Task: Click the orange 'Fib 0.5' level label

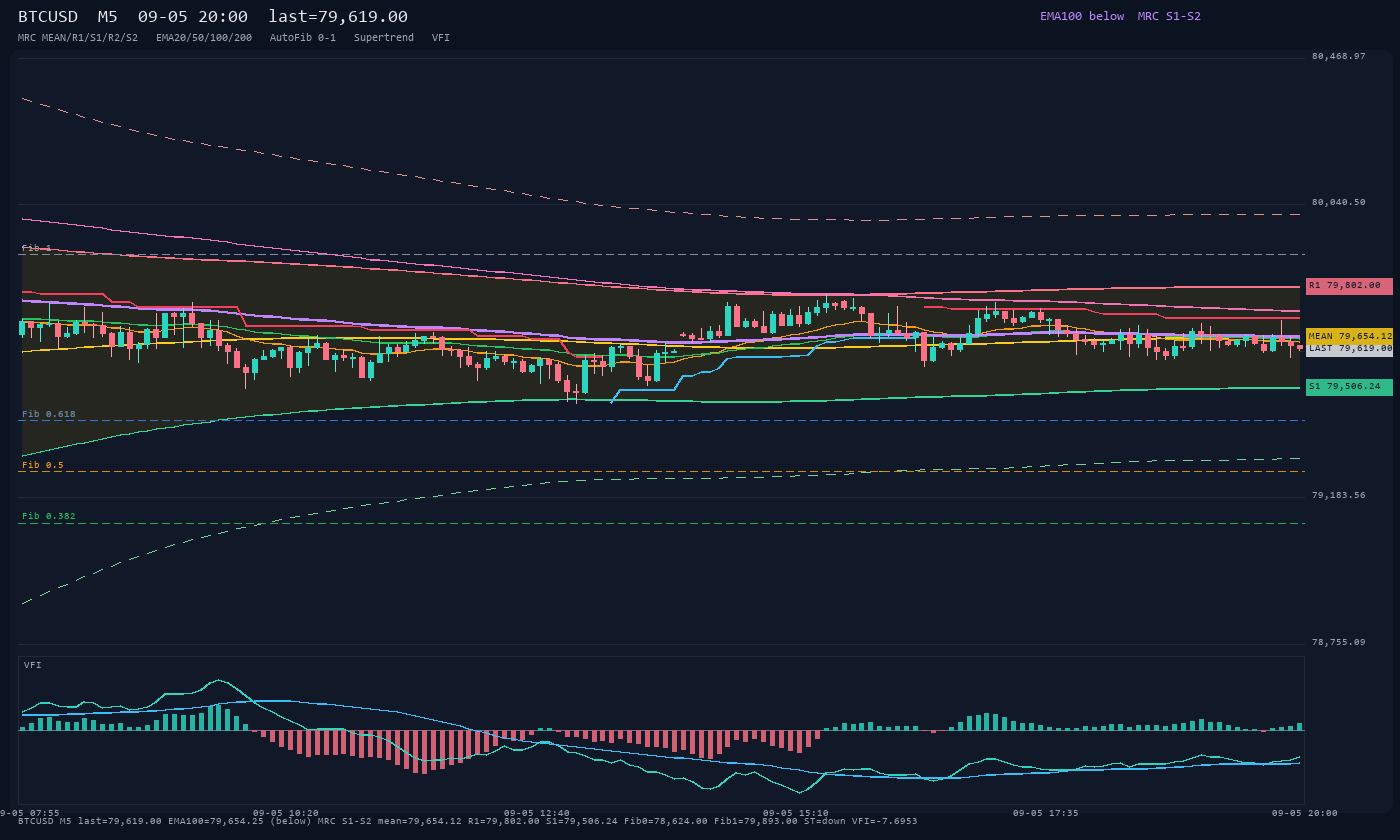Action: [43, 465]
